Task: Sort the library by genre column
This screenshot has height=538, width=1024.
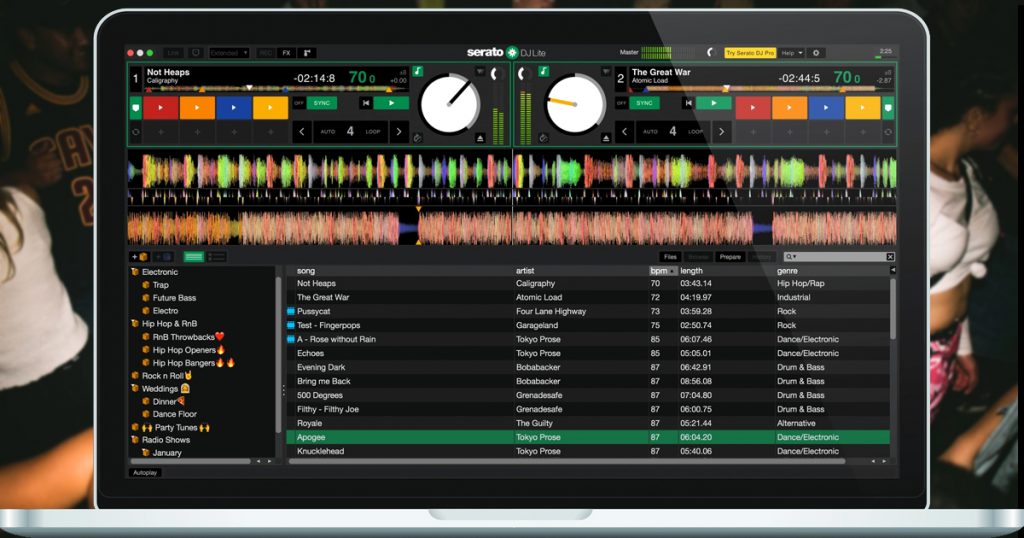Action: [x=787, y=270]
